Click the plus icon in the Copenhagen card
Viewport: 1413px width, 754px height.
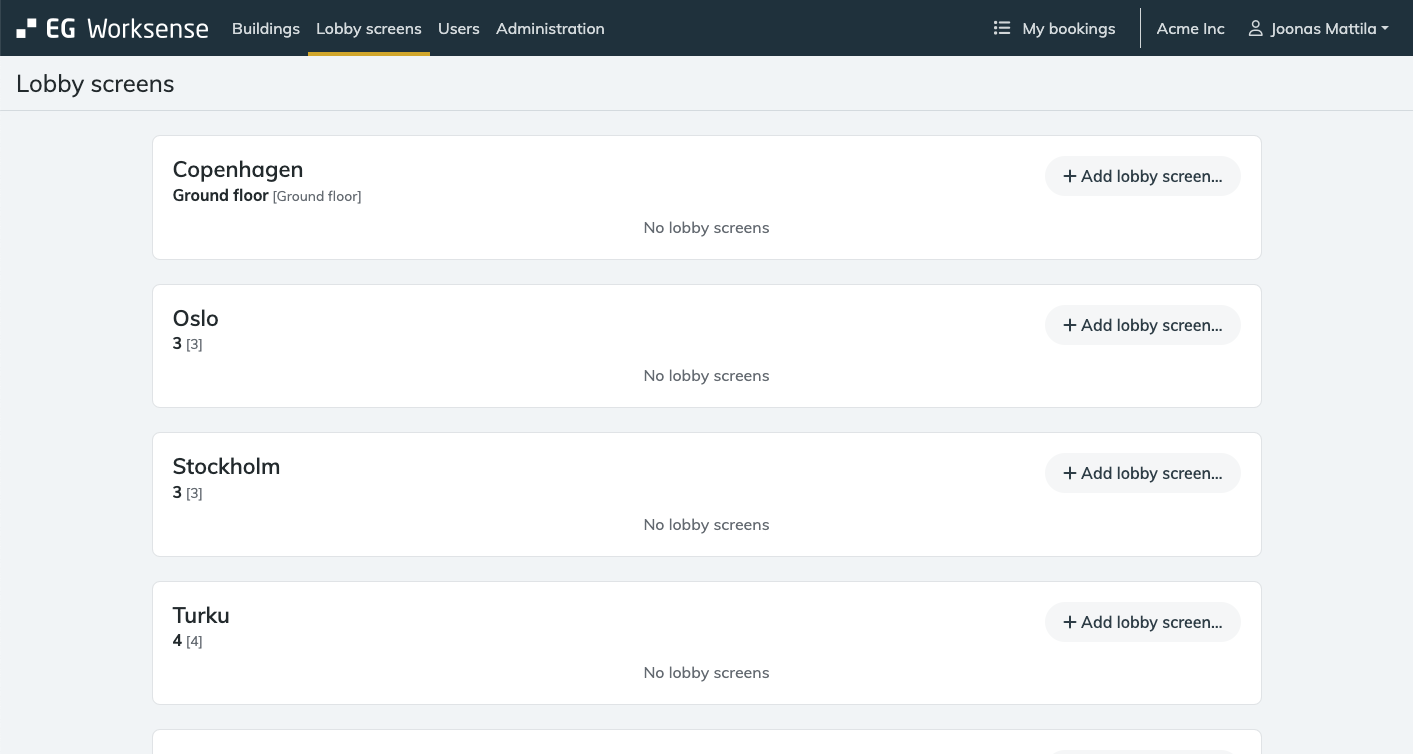(1069, 177)
